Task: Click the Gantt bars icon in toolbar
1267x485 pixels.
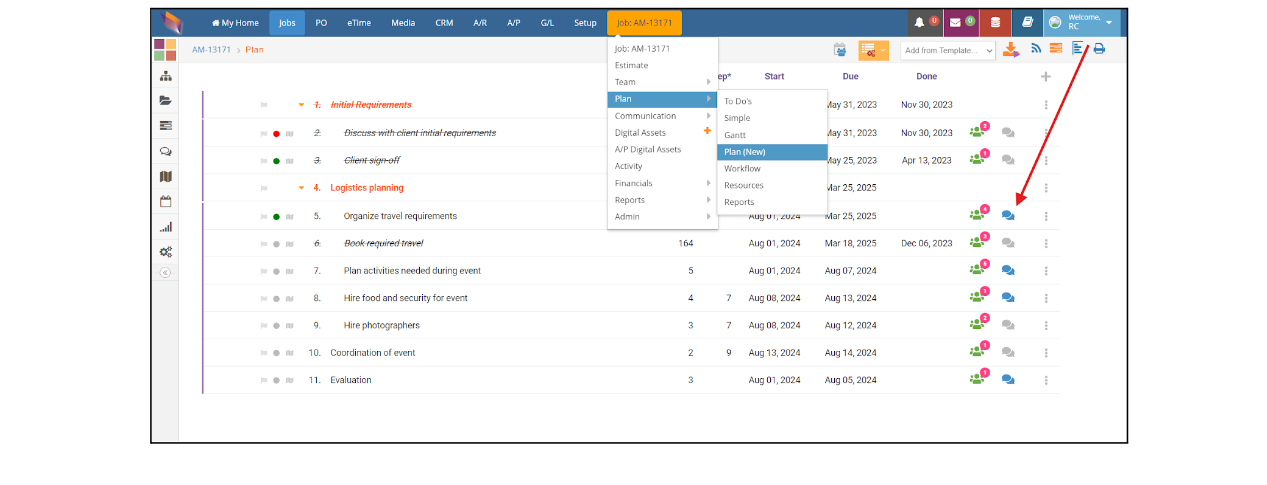Action: tap(1078, 49)
